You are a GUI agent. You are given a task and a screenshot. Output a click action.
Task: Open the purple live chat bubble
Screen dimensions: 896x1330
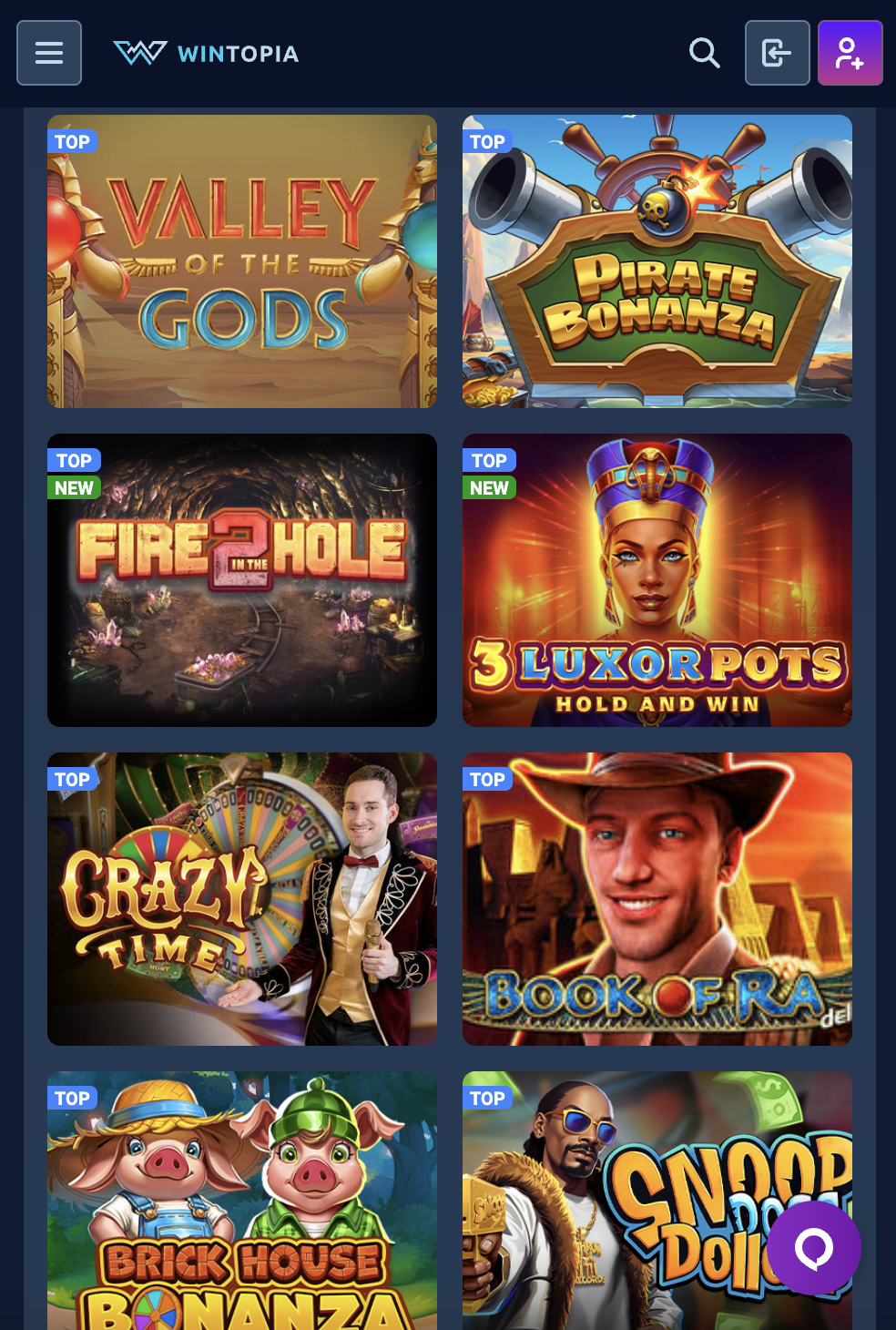814,1248
